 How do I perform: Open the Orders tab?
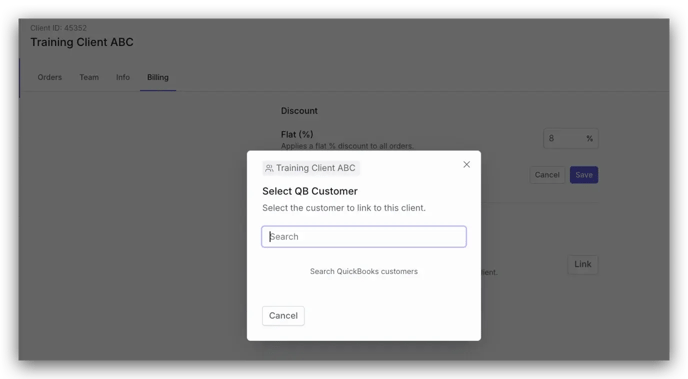pos(50,77)
